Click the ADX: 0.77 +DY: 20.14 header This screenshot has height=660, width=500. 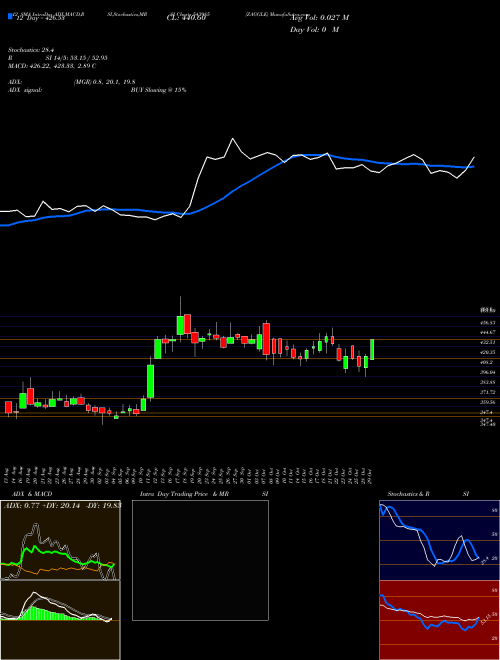tap(62, 505)
